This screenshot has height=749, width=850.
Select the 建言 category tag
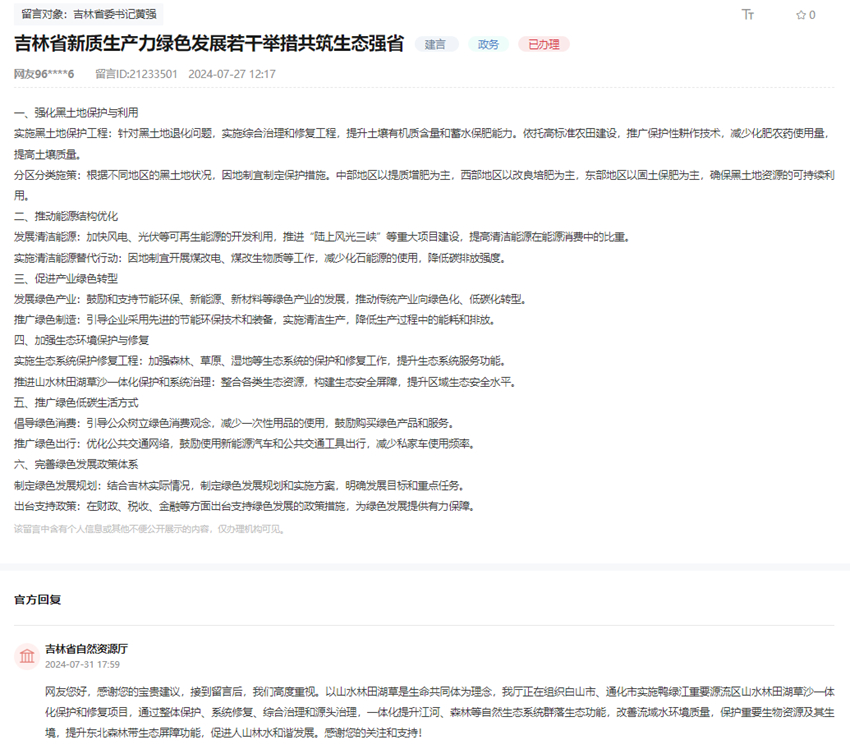(436, 44)
